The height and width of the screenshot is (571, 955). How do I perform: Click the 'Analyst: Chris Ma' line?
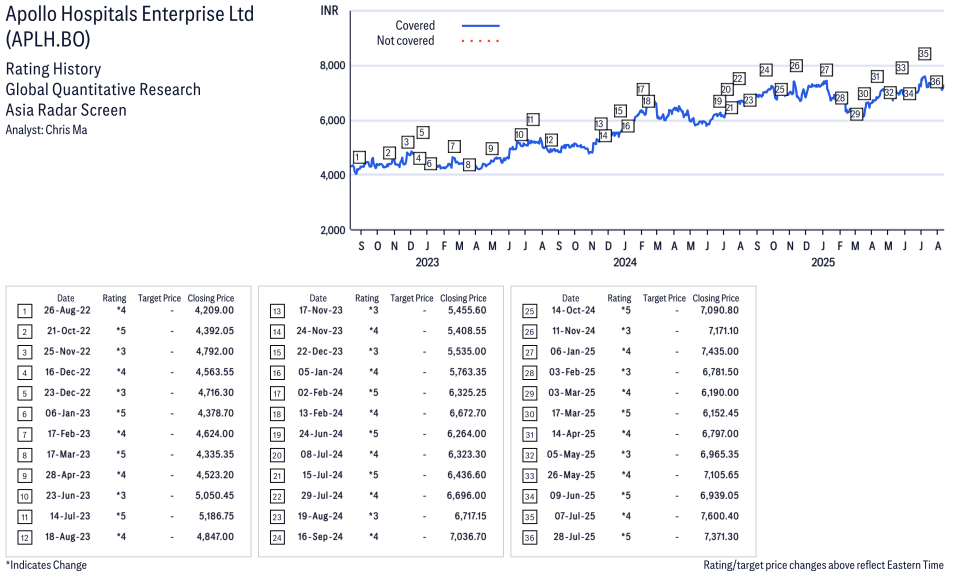(x=46, y=130)
